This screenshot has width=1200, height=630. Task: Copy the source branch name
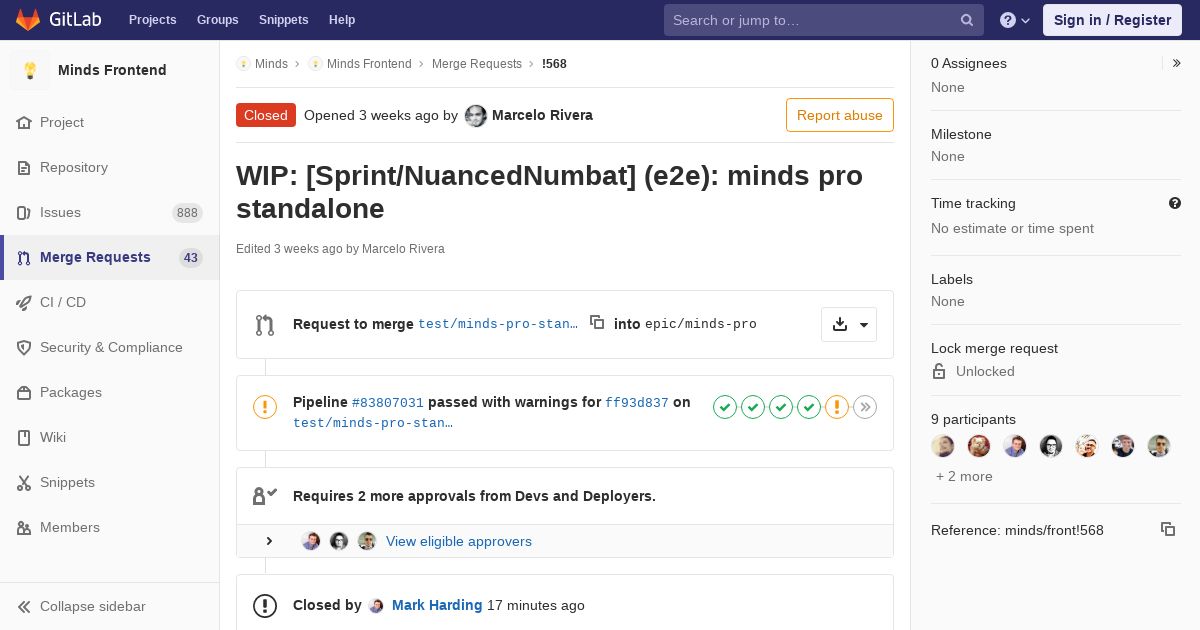click(x=597, y=322)
